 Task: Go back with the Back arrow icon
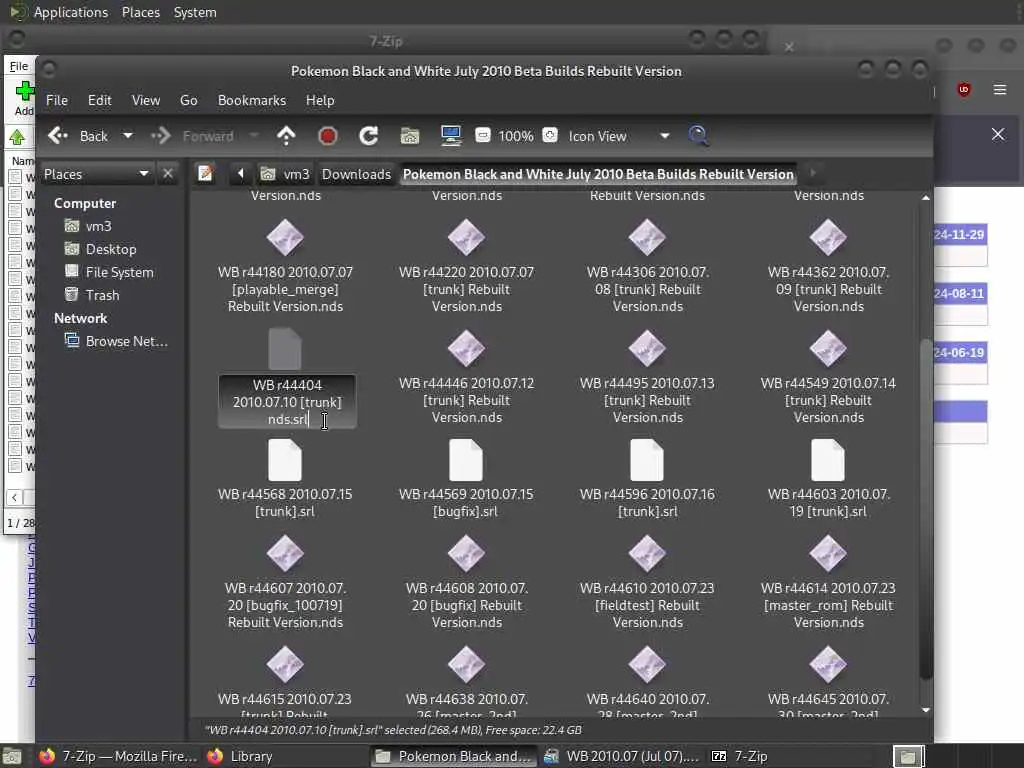click(58, 136)
